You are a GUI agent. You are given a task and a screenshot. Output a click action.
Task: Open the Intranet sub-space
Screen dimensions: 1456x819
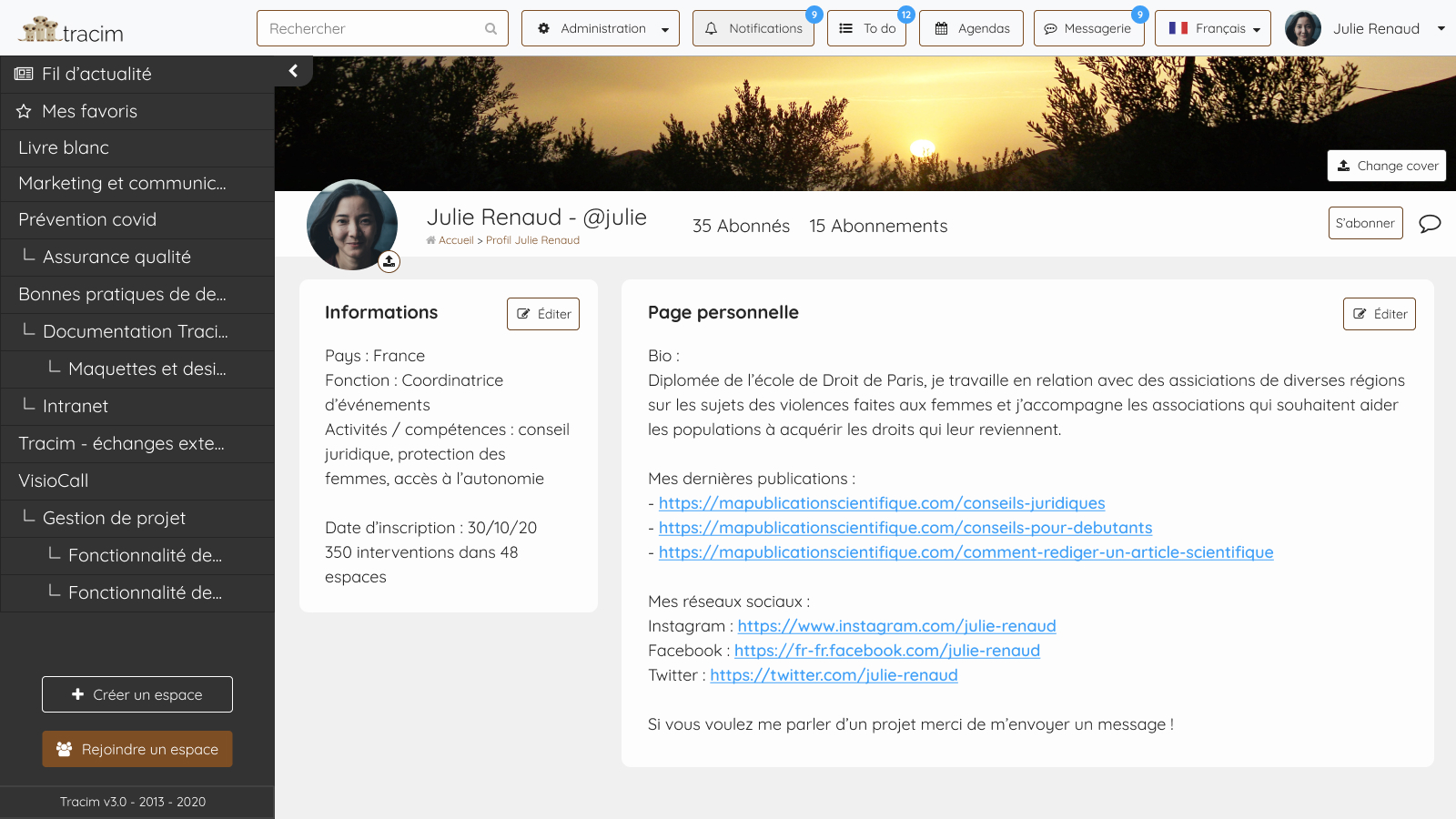click(x=137, y=407)
